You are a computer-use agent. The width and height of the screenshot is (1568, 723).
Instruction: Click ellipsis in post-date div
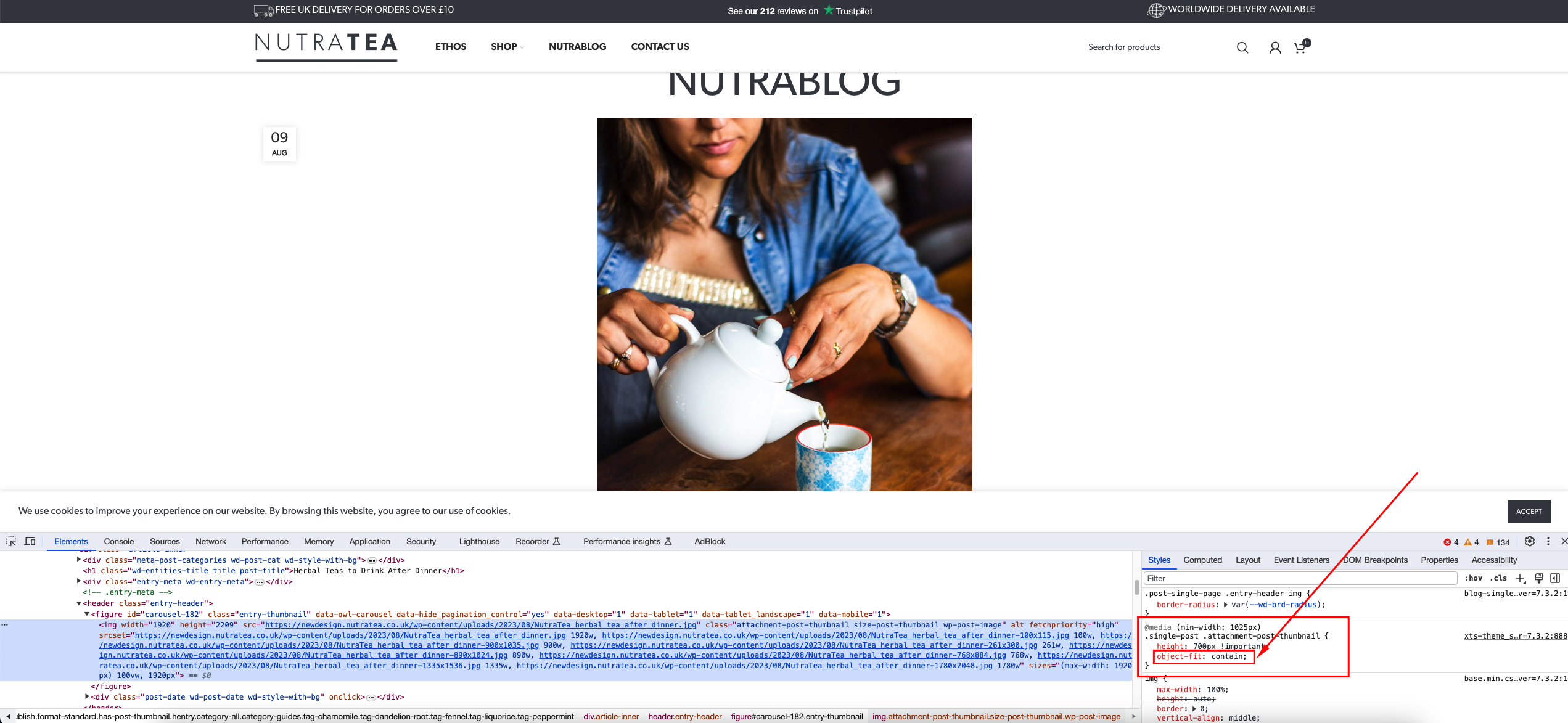pyautogui.click(x=371, y=697)
